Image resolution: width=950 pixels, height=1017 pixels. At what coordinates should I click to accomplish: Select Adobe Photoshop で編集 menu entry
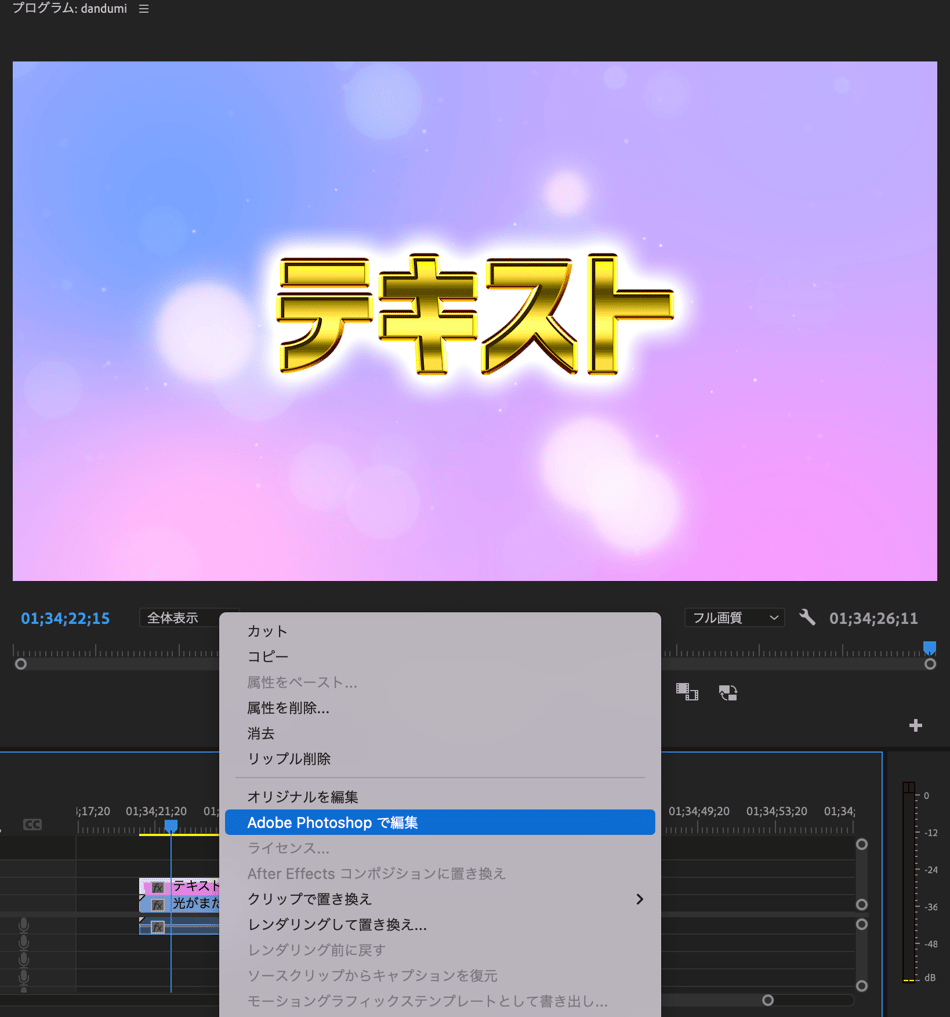[x=440, y=822]
